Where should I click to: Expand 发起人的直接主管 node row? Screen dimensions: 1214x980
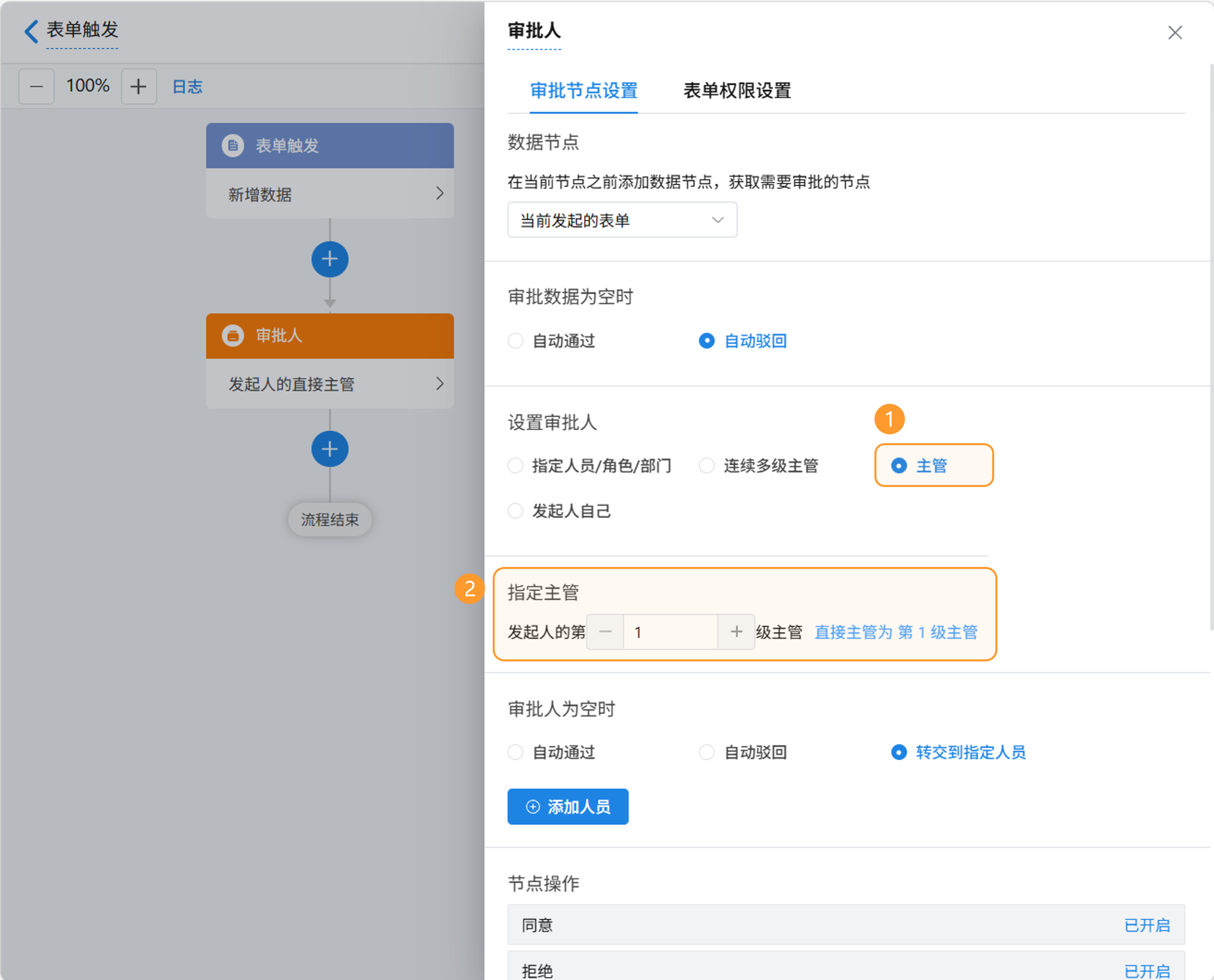(330, 384)
